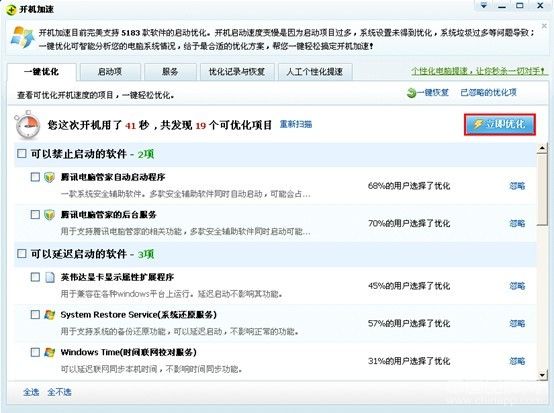Click the 全不选 deselect all link

pos(59,392)
